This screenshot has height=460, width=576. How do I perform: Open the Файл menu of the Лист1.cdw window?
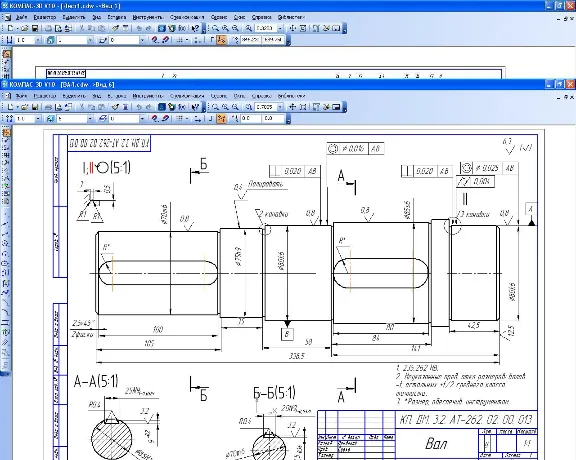click(x=21, y=17)
